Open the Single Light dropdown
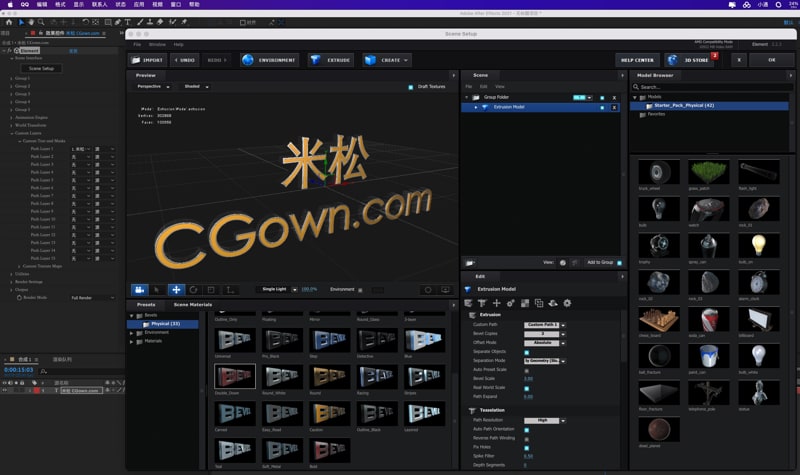This screenshot has height=475, width=800. (279, 289)
